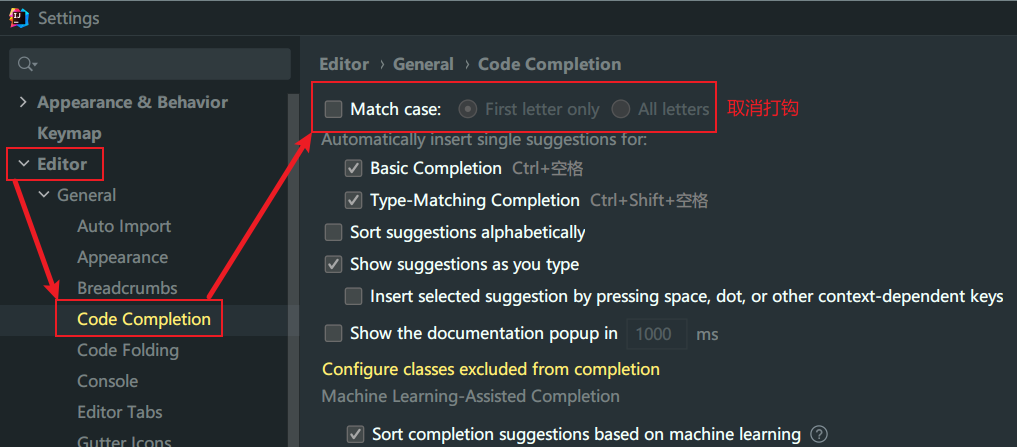Viewport: 1017px width, 447px height.
Task: Click the help icon beside machine learning option
Action: [820, 433]
